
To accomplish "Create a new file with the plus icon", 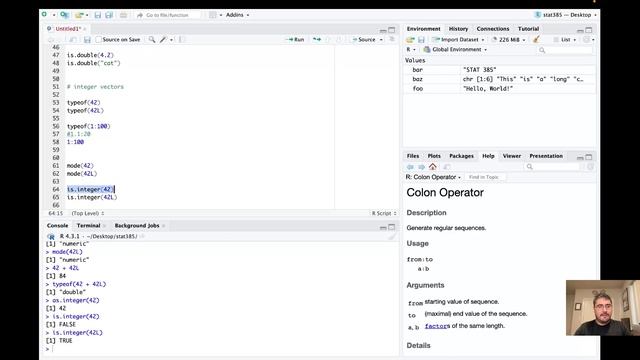I will [44, 15].
